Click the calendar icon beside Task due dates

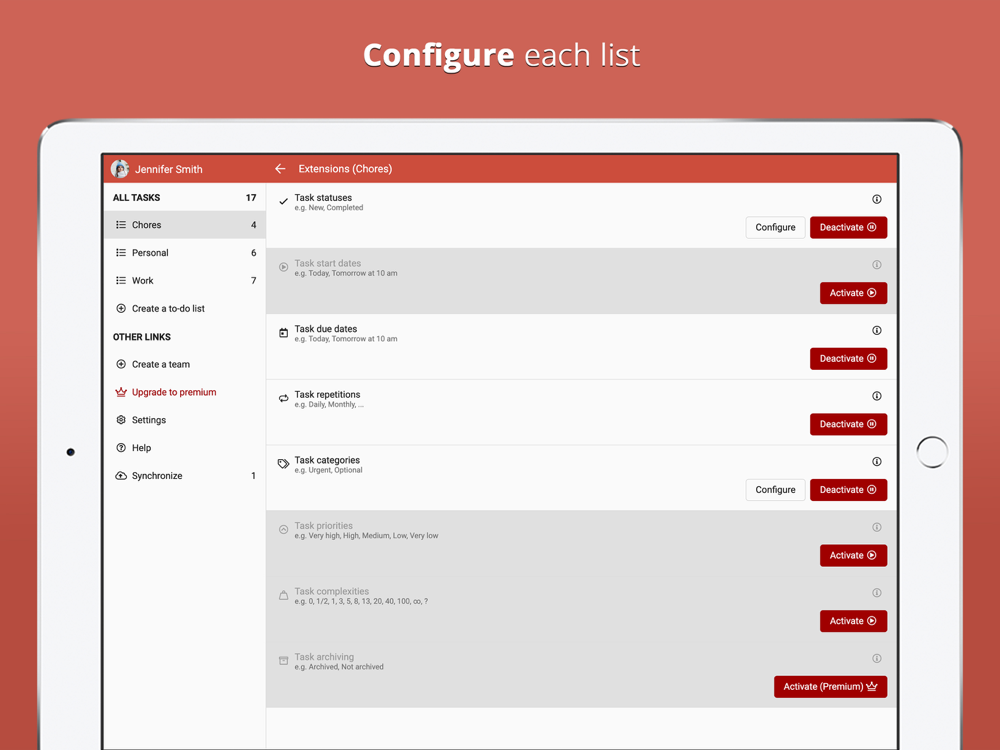coord(284,333)
